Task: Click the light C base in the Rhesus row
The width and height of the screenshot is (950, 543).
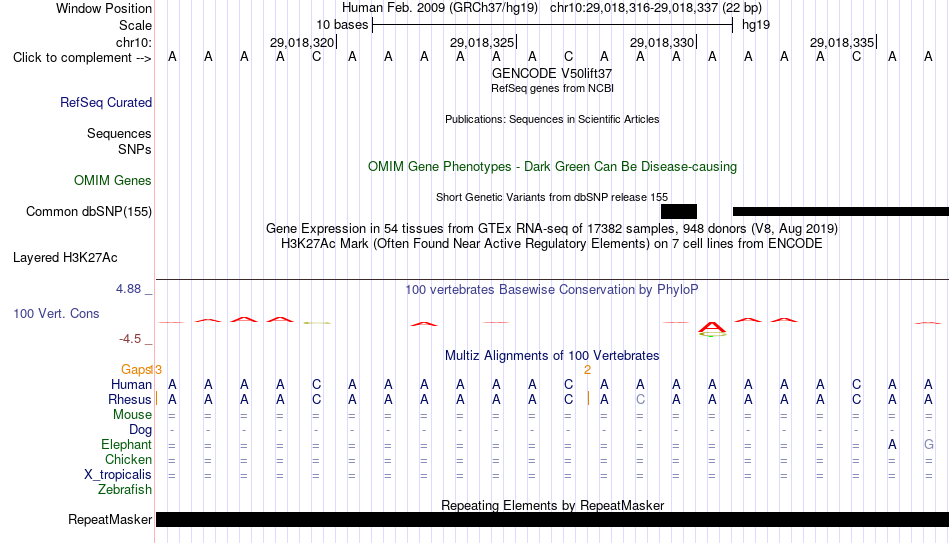Action: click(x=640, y=400)
